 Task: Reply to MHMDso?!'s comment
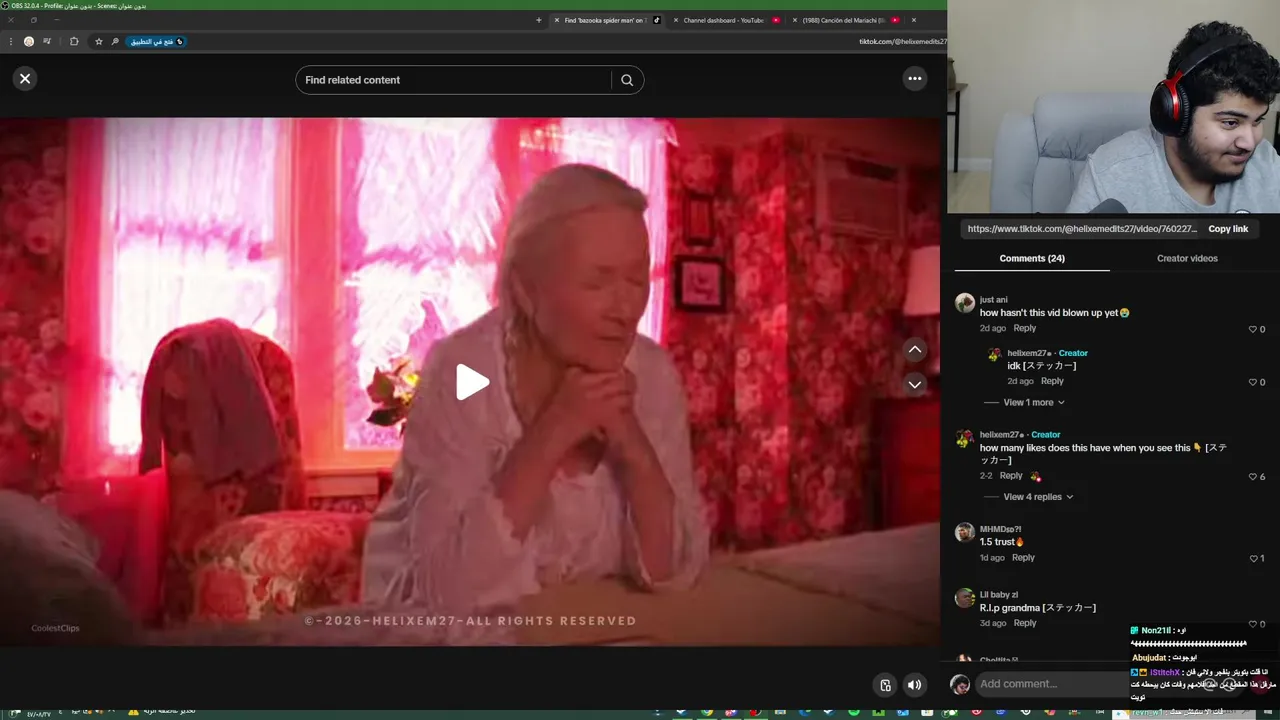1023,557
